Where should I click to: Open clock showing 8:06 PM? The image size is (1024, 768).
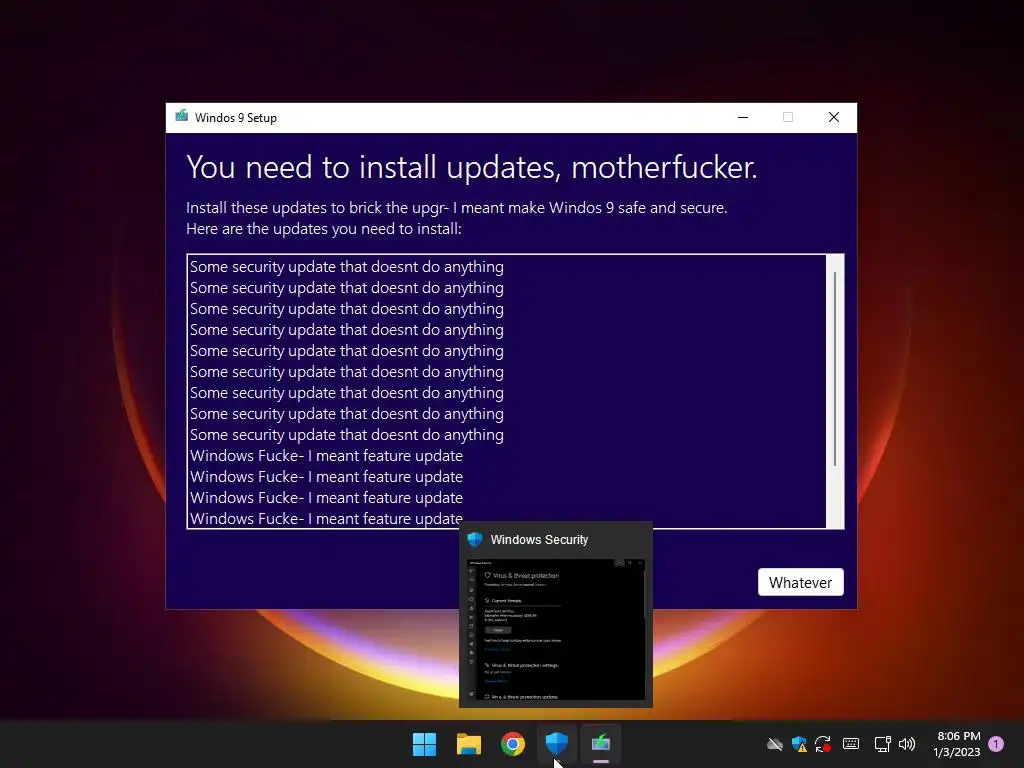957,744
